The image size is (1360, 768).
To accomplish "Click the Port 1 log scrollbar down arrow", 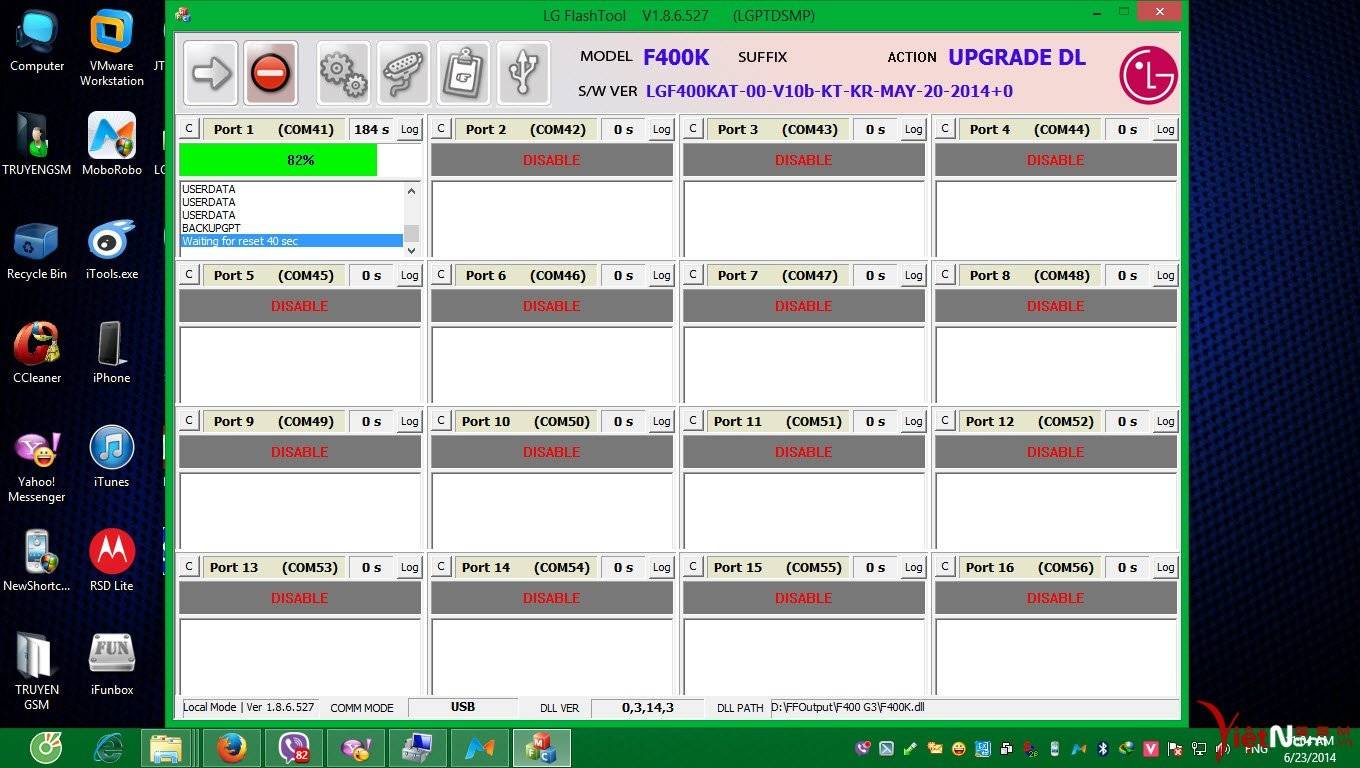I will pos(411,250).
